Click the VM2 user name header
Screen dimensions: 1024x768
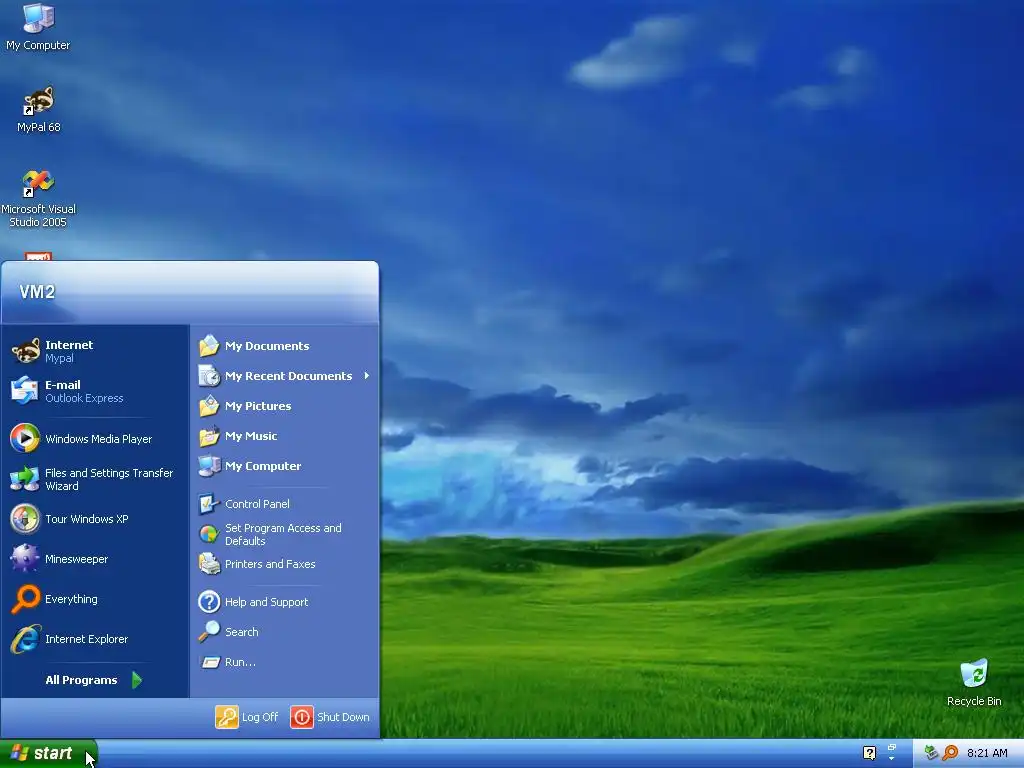pos(37,291)
